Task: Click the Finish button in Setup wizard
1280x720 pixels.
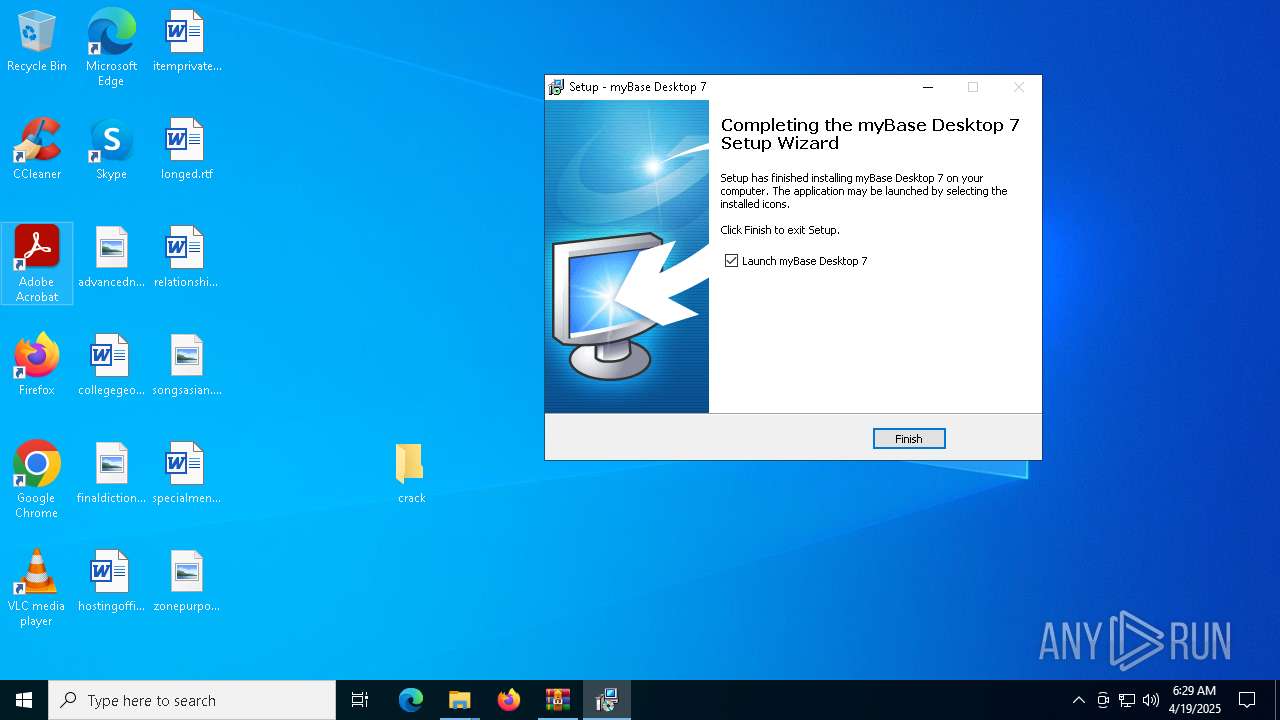Action: pyautogui.click(x=909, y=439)
